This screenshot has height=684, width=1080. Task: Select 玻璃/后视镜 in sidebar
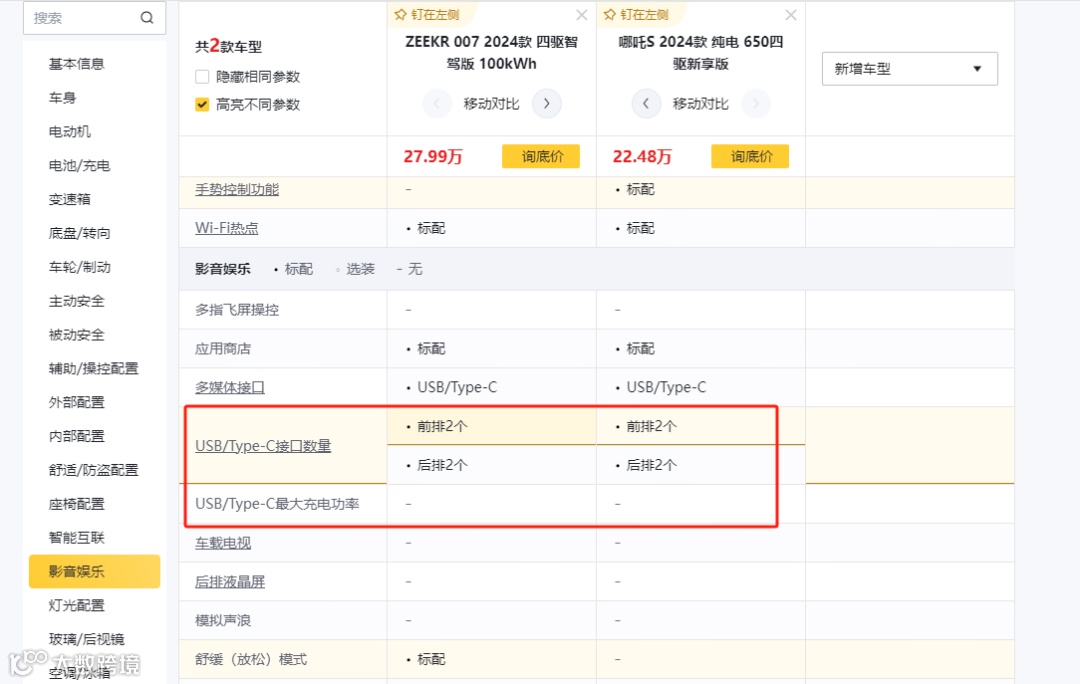coord(86,639)
